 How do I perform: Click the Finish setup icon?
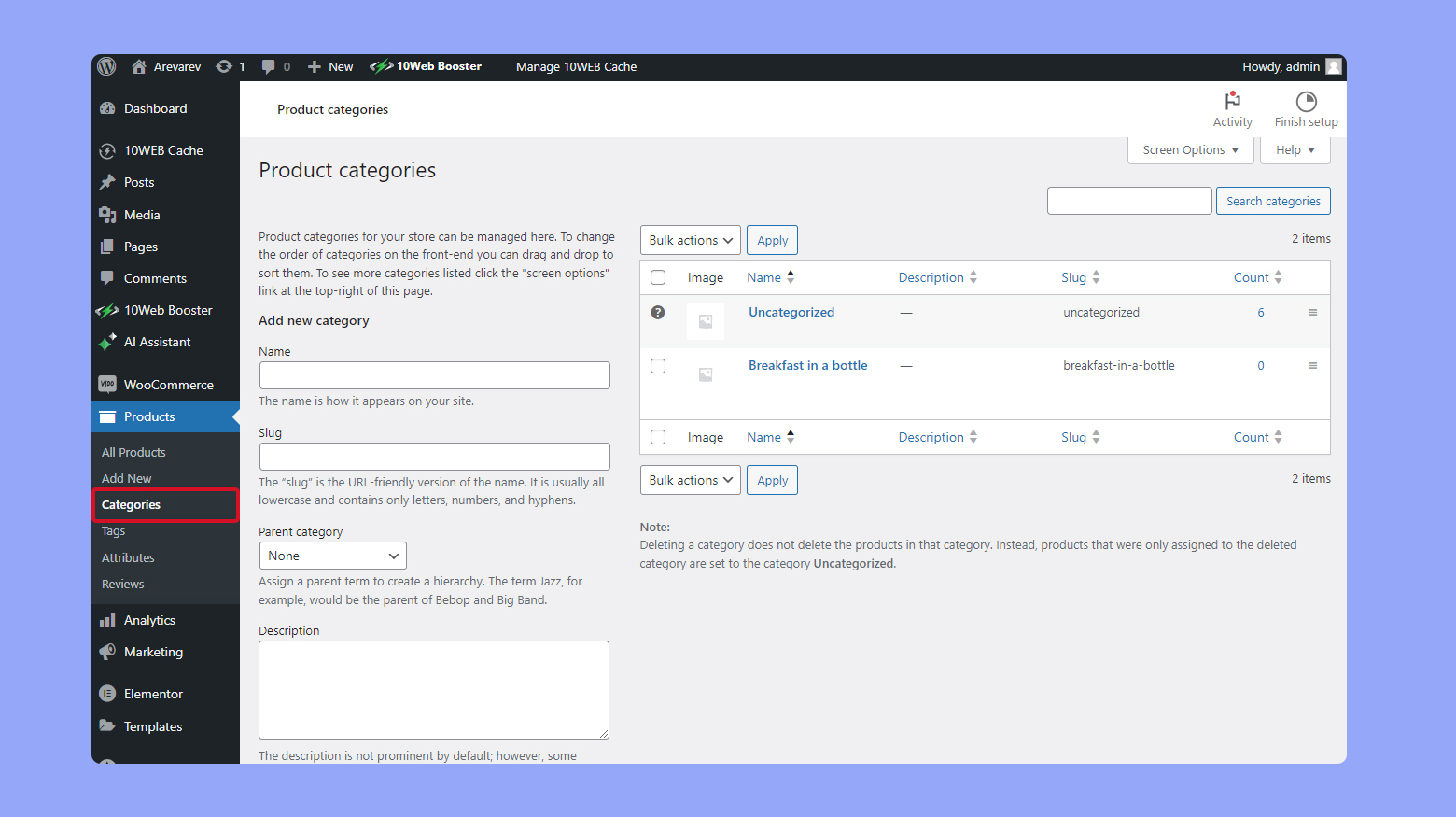tap(1306, 108)
